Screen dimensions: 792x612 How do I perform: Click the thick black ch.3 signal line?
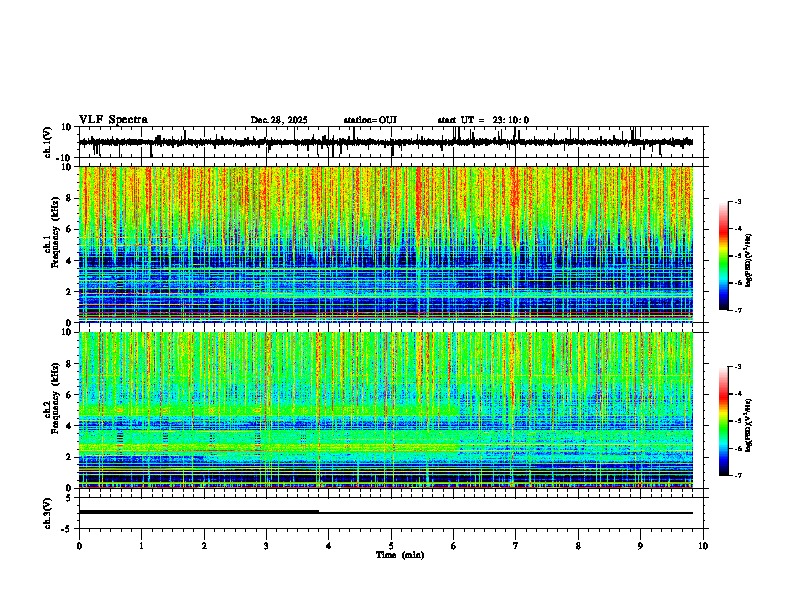coord(199,512)
